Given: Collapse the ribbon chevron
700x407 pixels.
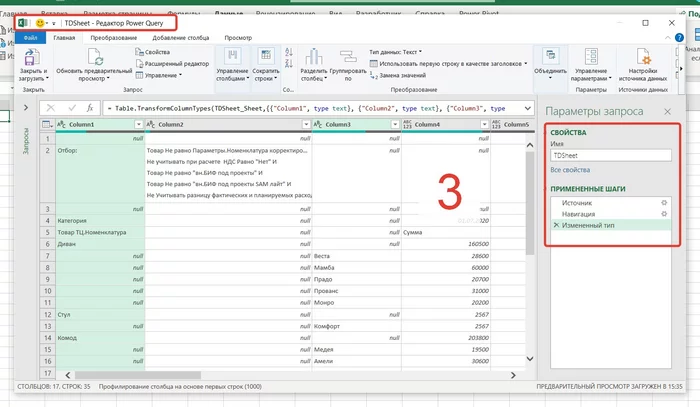Looking at the screenshot, I should [x=668, y=38].
